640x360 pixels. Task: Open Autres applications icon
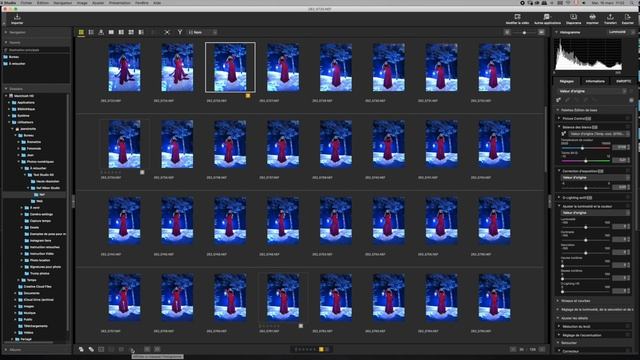547,19
